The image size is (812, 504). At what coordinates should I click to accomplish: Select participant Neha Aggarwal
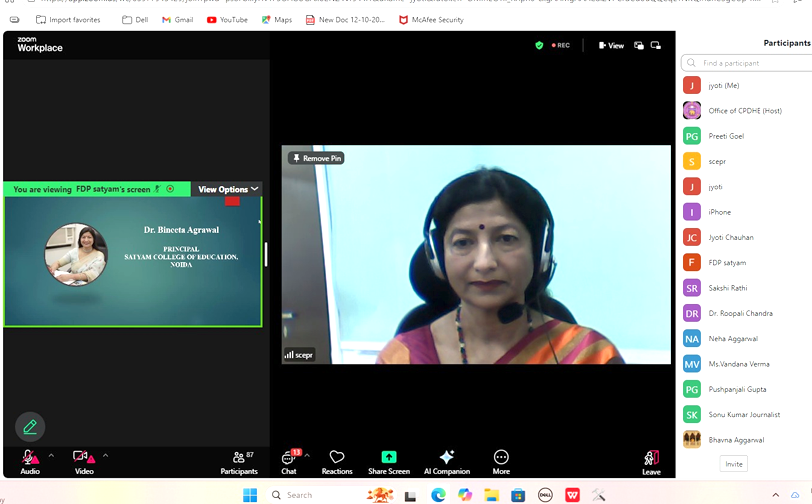(x=746, y=339)
